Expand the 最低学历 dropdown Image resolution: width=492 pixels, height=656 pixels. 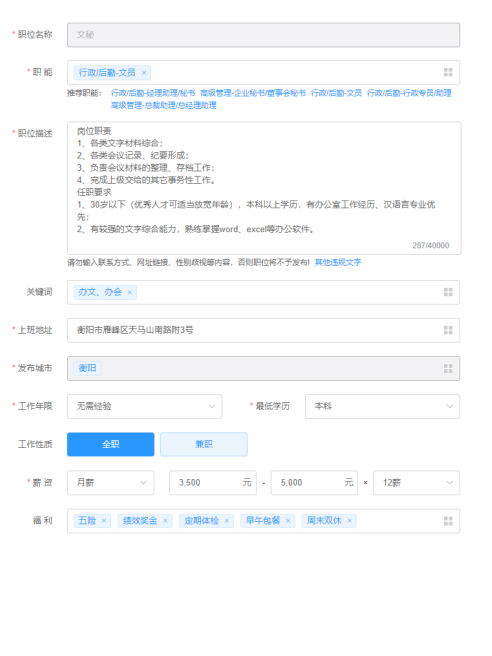click(382, 406)
